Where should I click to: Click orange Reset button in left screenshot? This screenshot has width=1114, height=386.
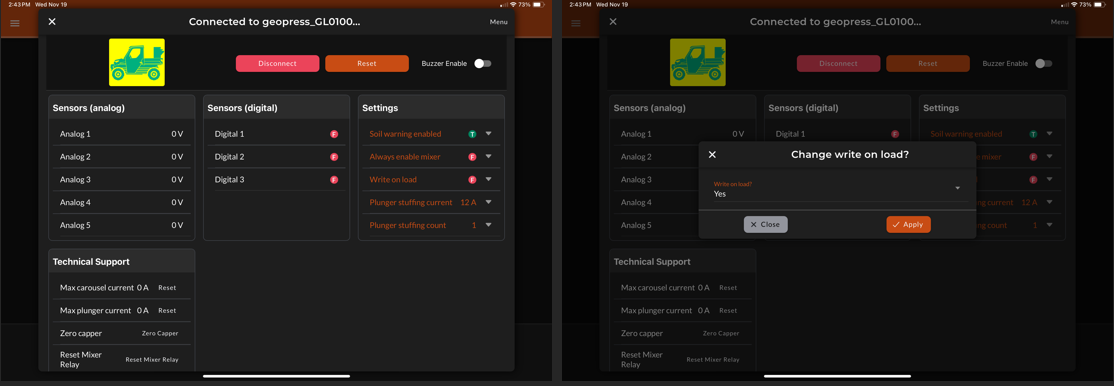click(367, 63)
